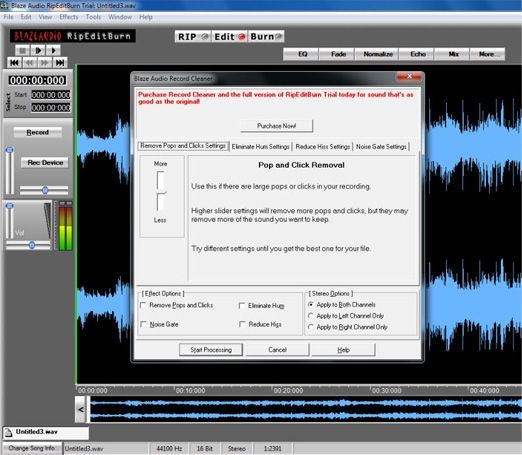Click the Stop playback button

coord(22,51)
